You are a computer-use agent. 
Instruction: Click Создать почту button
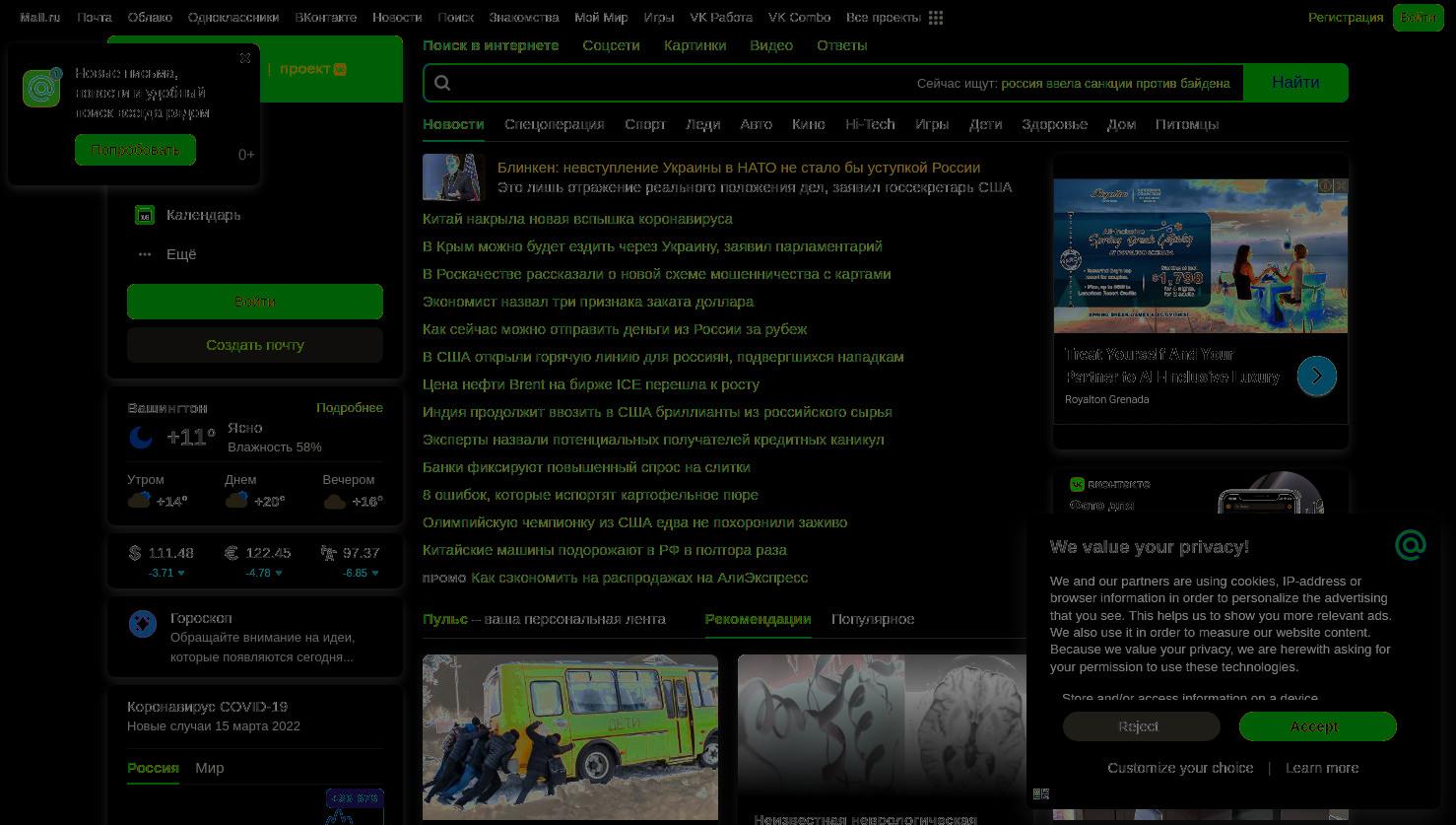click(x=255, y=345)
